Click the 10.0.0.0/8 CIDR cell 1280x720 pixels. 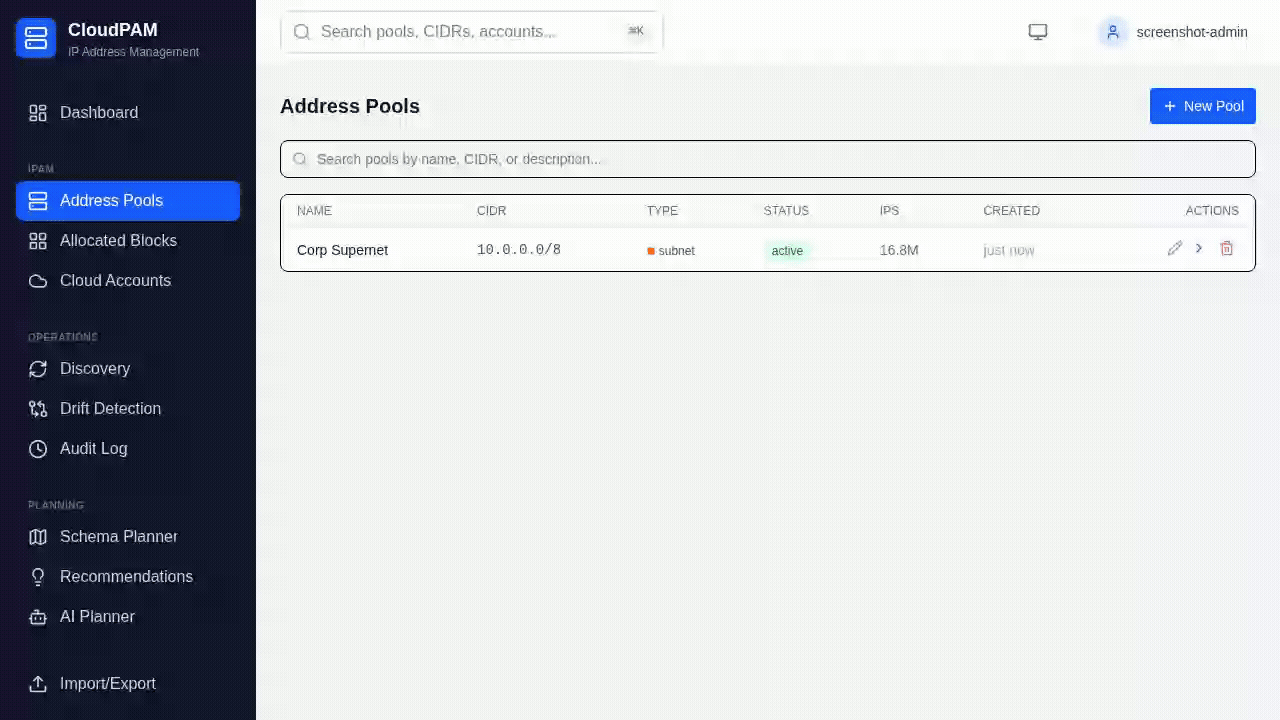519,250
